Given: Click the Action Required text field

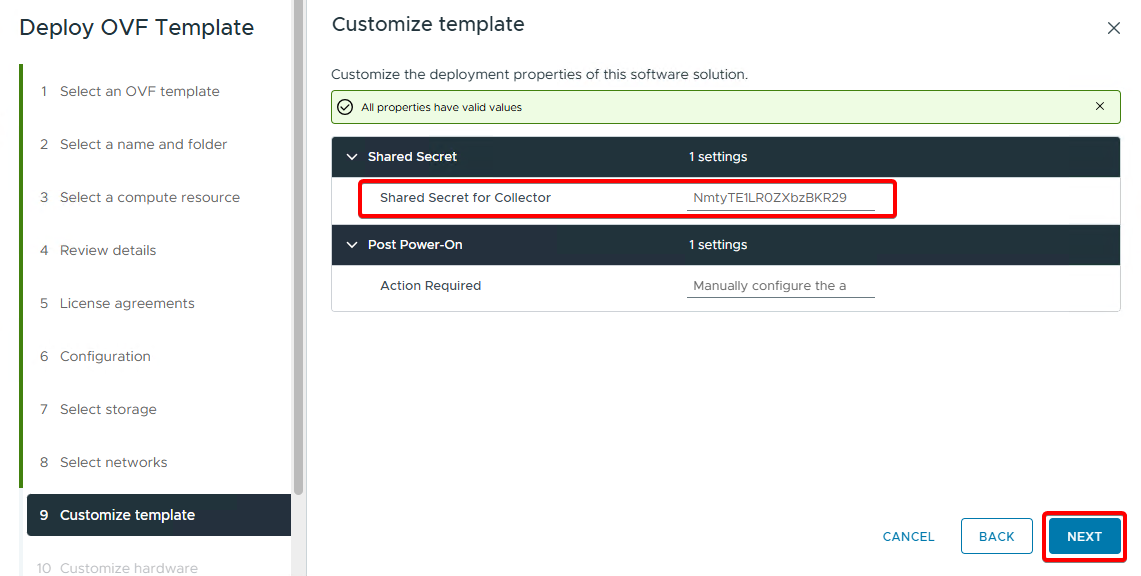Looking at the screenshot, I should tap(780, 286).
